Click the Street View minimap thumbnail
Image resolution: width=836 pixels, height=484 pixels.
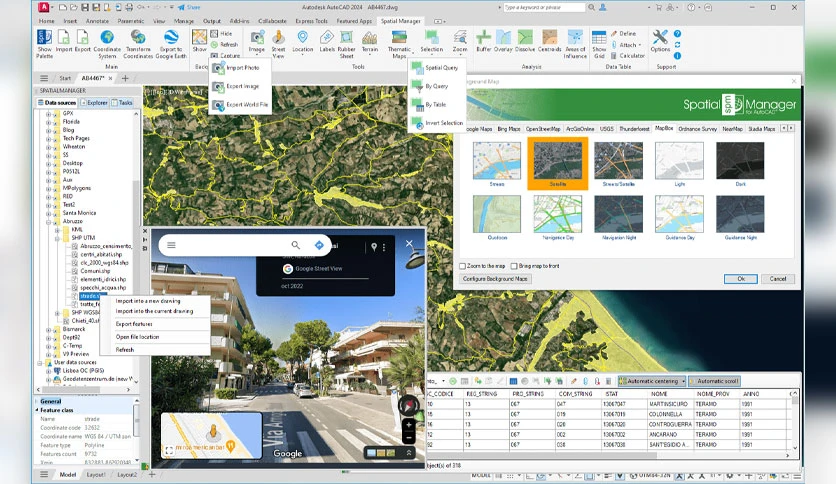(212, 435)
